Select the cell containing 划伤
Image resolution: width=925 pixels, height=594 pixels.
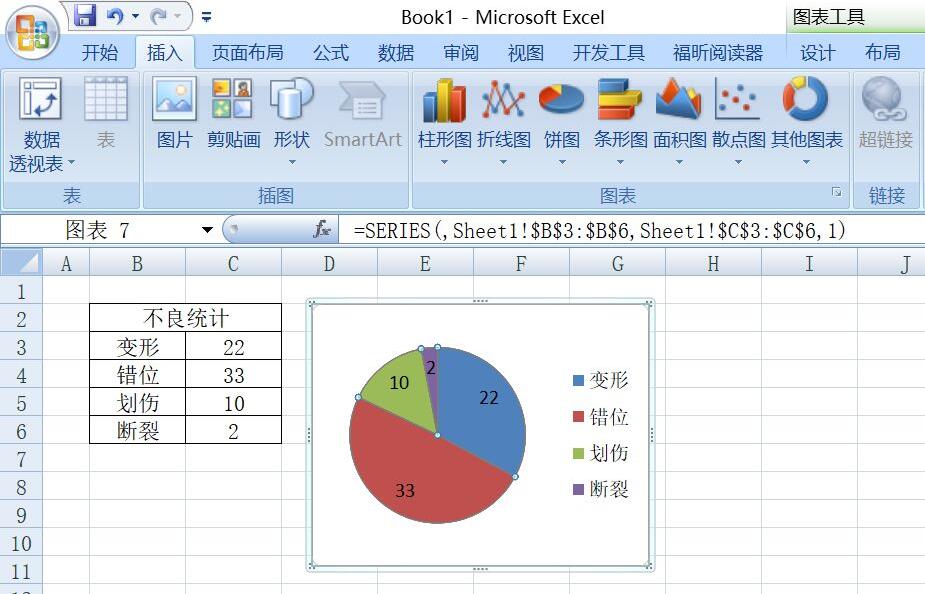pos(137,403)
